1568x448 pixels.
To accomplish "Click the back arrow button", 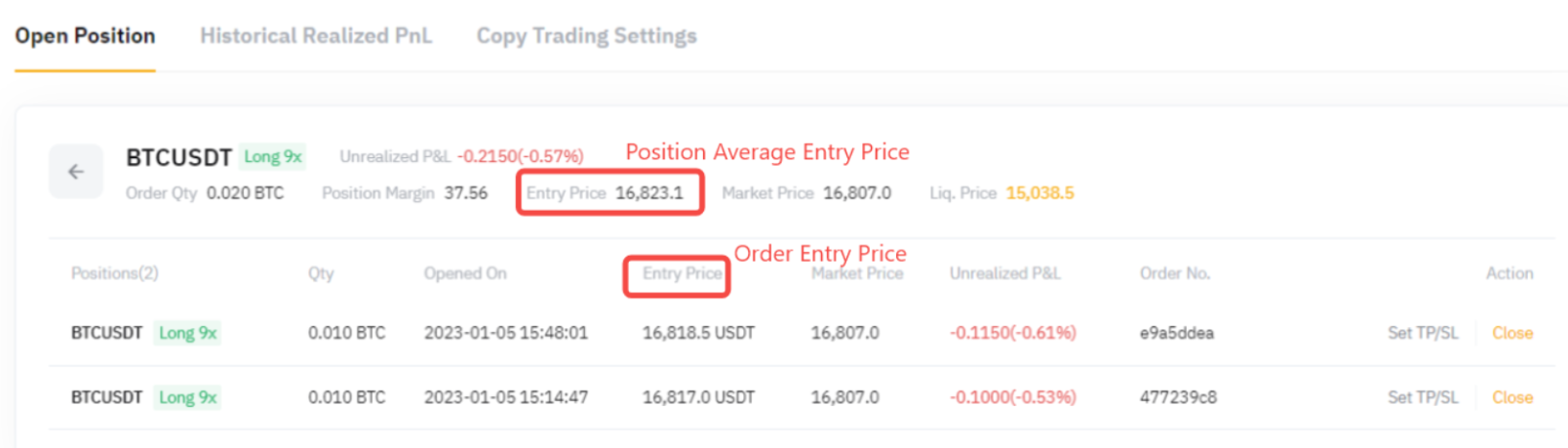I will [x=76, y=172].
